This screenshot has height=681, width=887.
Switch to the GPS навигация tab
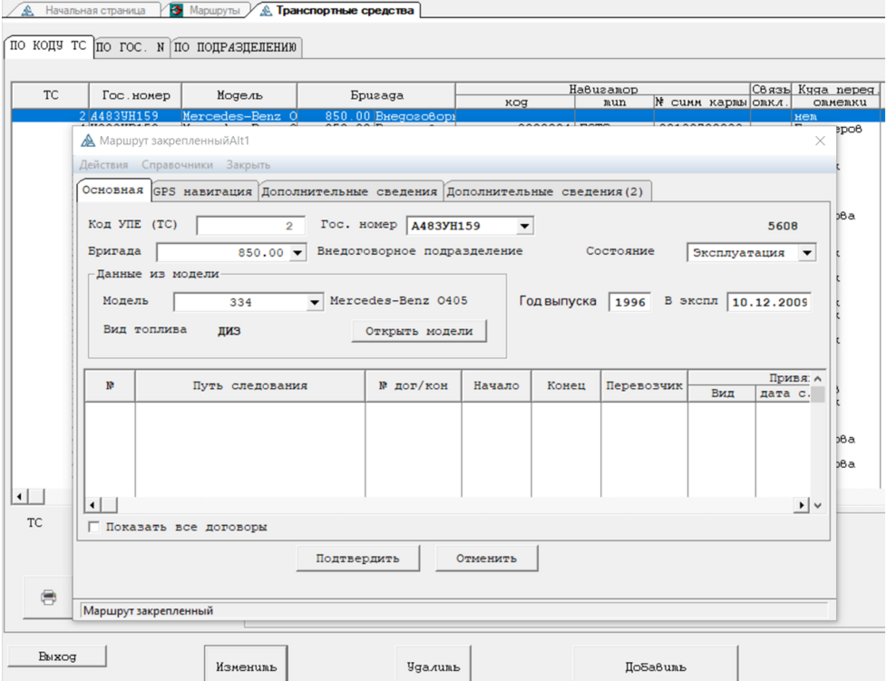tap(203, 192)
